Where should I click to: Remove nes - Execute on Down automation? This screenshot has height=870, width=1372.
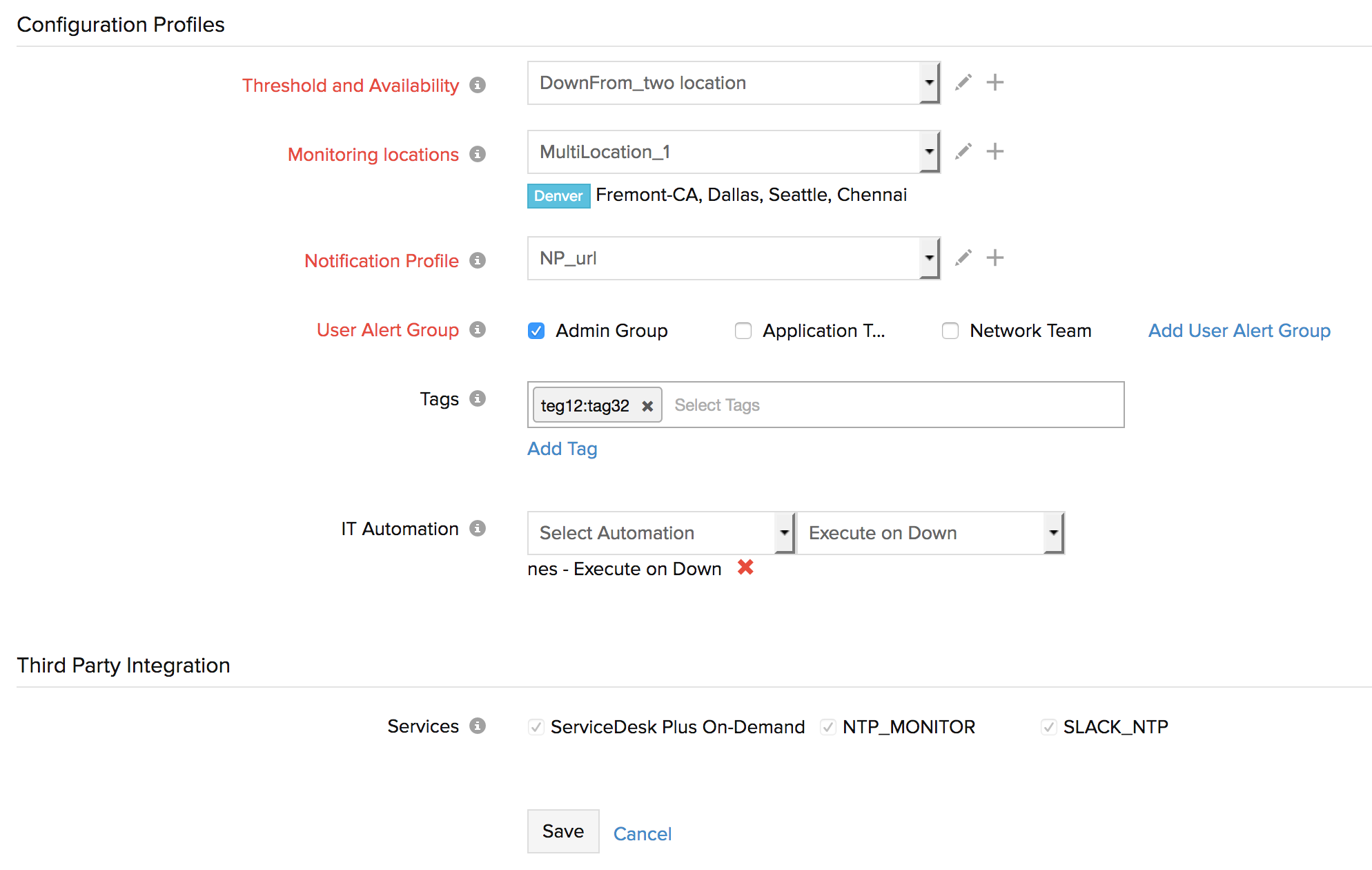click(745, 568)
